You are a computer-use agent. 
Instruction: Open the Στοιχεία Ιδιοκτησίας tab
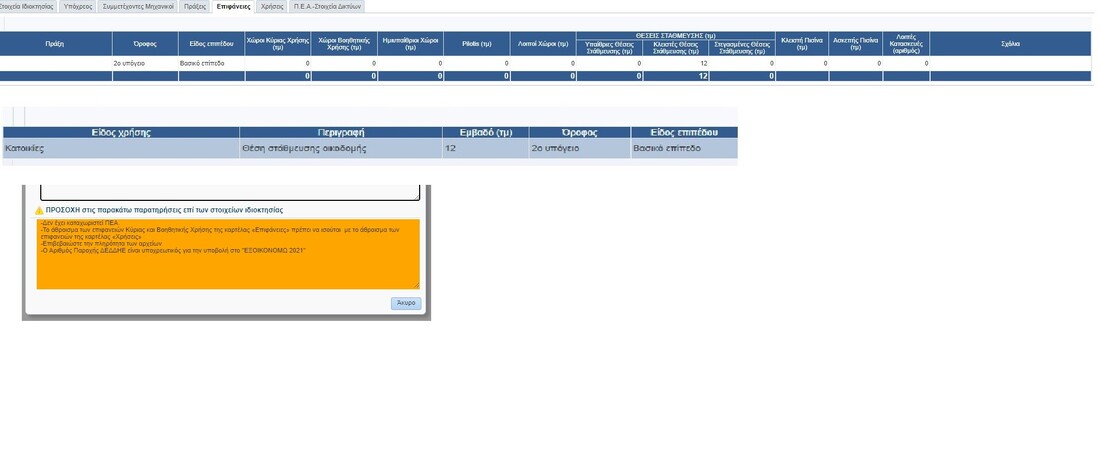click(27, 6)
